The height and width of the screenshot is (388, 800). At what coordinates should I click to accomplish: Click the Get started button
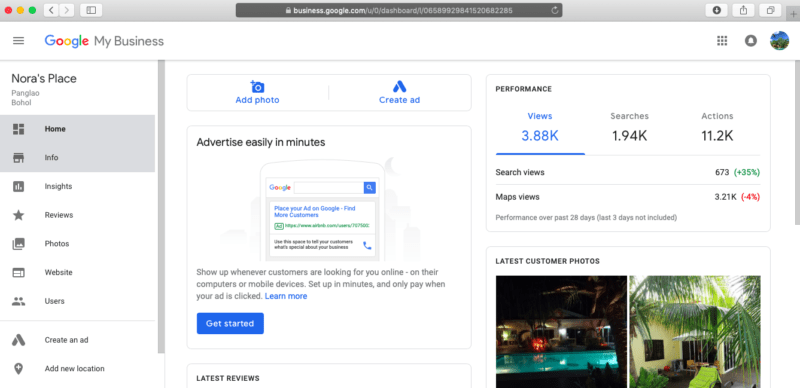coord(230,324)
